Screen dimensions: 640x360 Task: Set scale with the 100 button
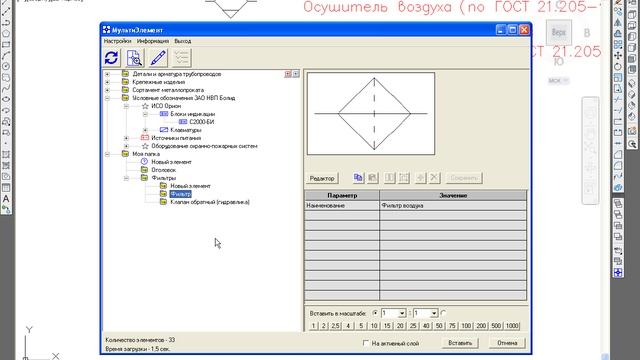(x=466, y=326)
